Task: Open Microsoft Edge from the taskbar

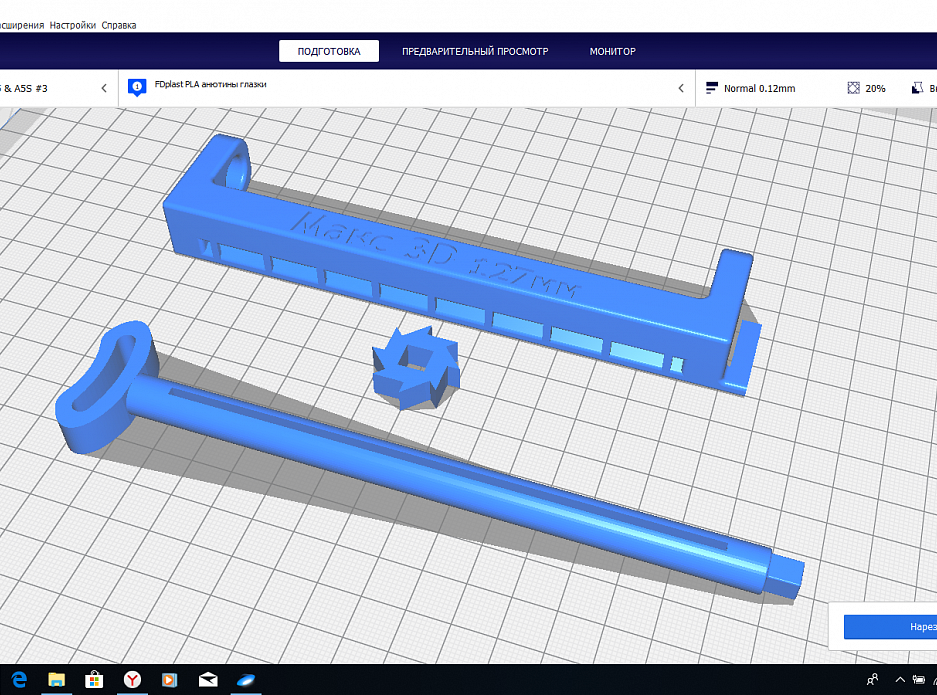Action: [18, 680]
